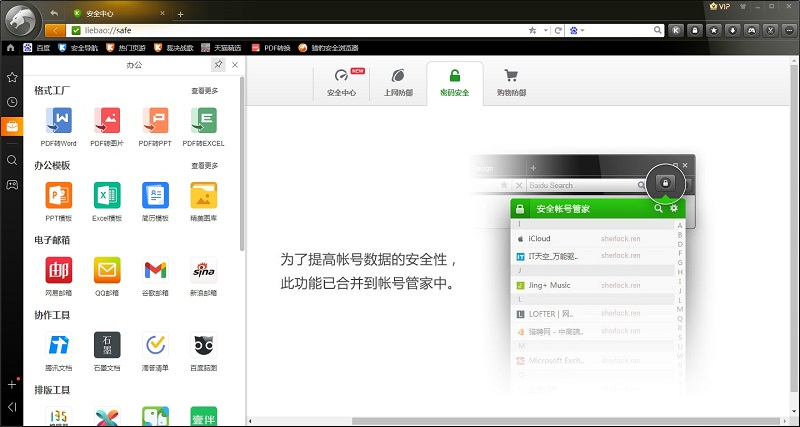
Task: Open 腾讯文档 collaboration tool
Action: [58, 351]
